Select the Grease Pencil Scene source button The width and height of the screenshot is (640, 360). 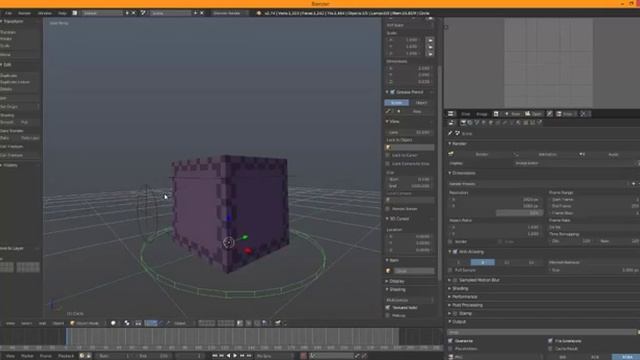coord(396,103)
